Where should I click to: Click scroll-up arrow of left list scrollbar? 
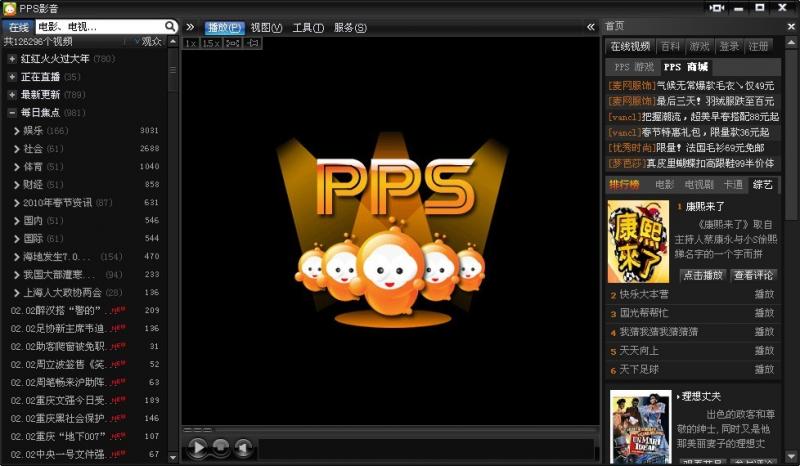[x=173, y=41]
